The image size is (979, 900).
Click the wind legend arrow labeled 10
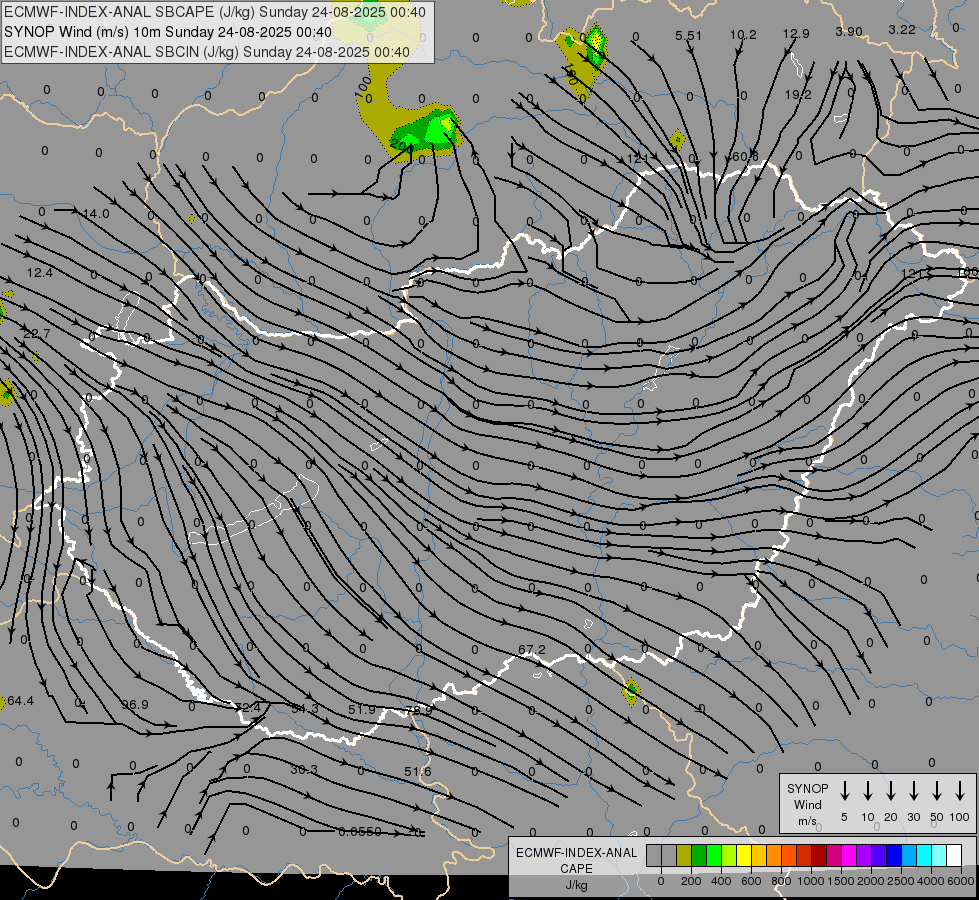click(868, 791)
